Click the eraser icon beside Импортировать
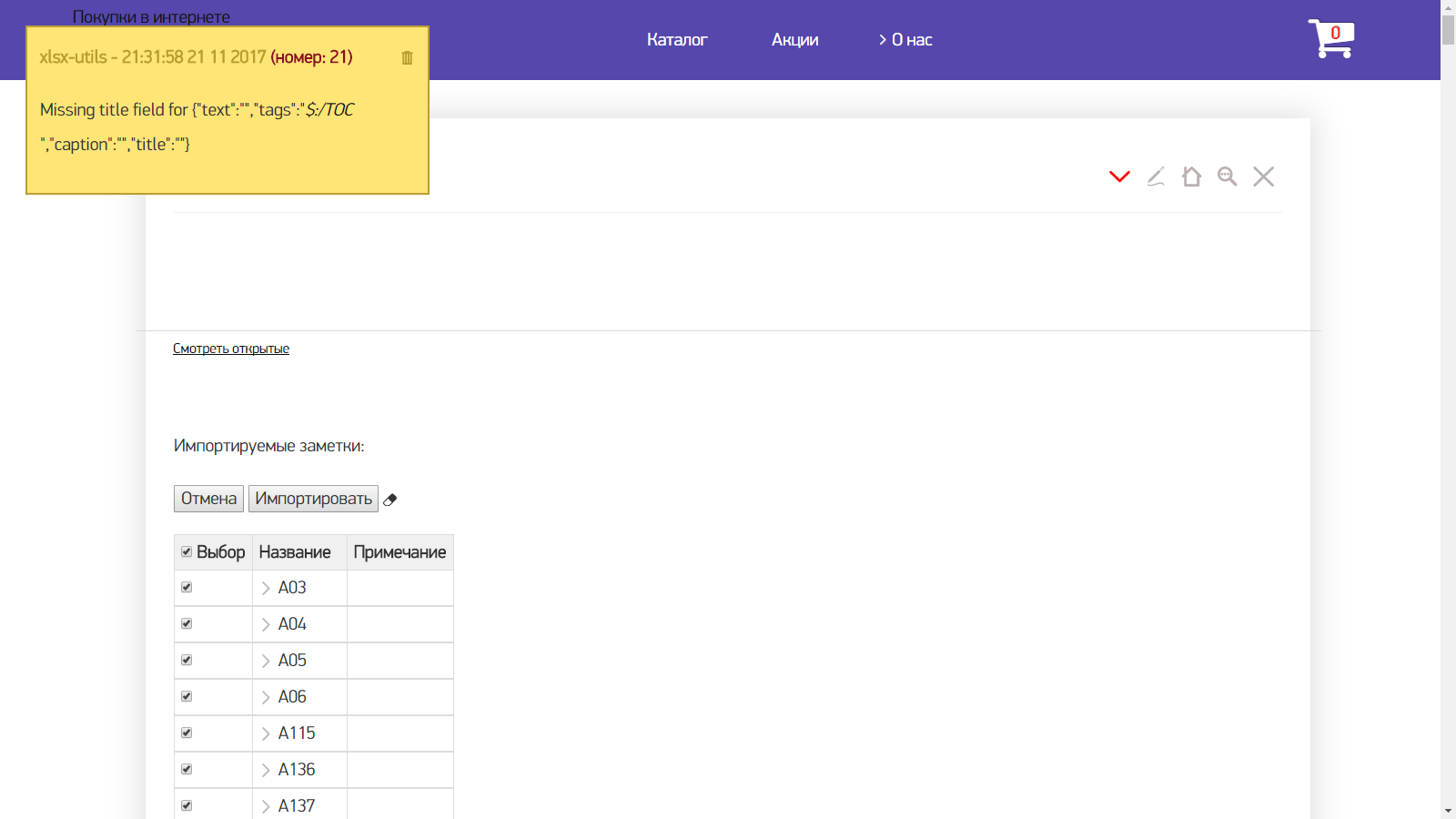The width and height of the screenshot is (1456, 819). [x=390, y=500]
